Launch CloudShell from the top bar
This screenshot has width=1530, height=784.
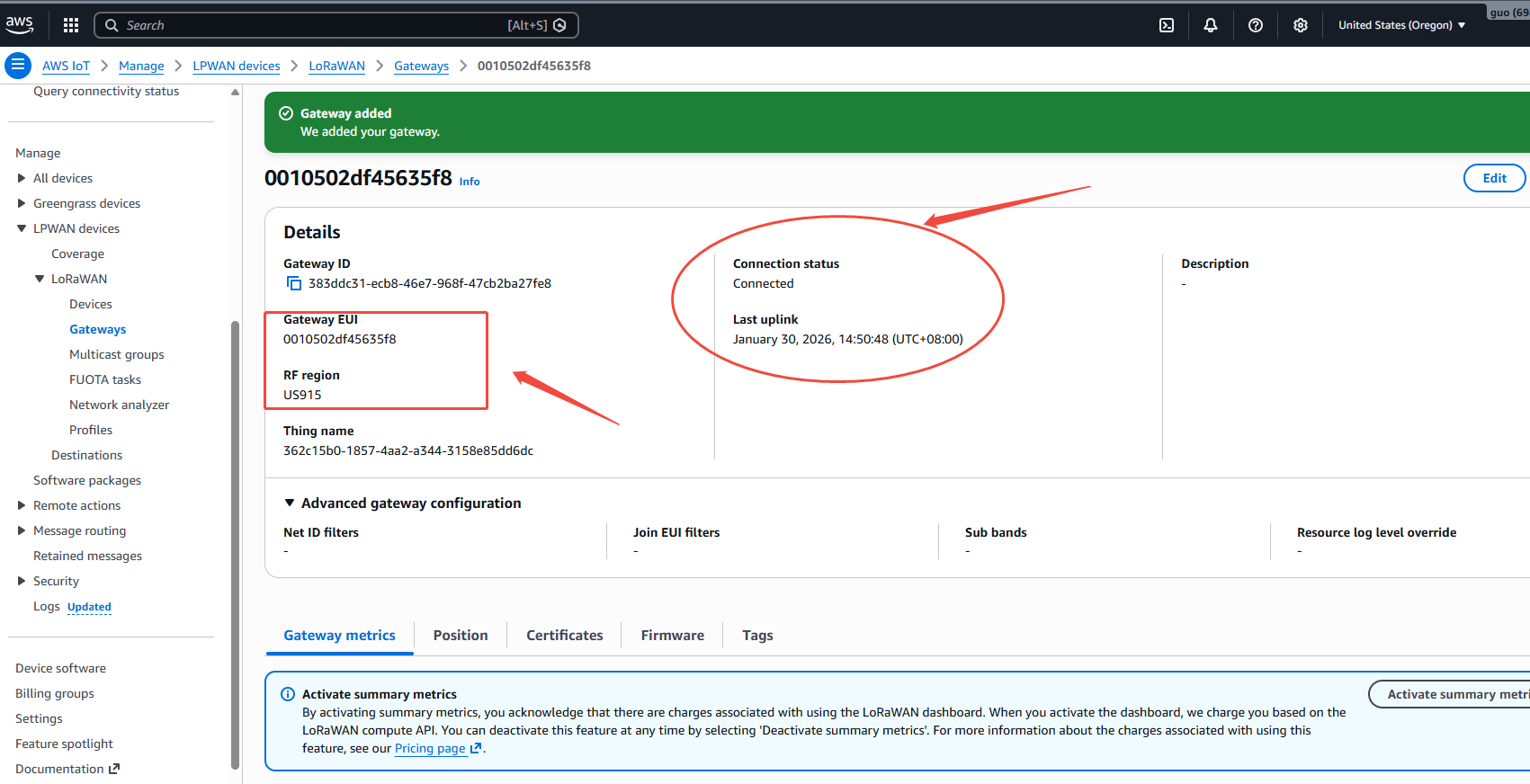[x=1167, y=25]
